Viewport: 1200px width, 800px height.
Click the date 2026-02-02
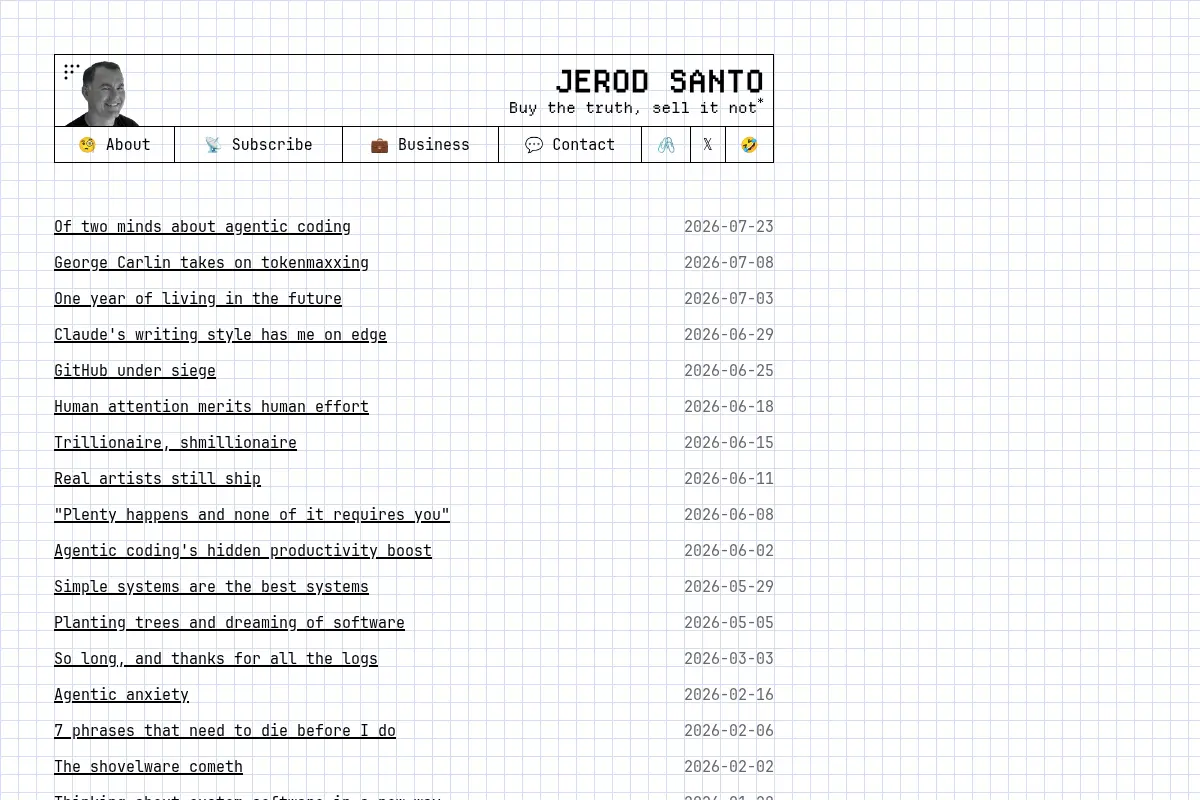point(729,767)
